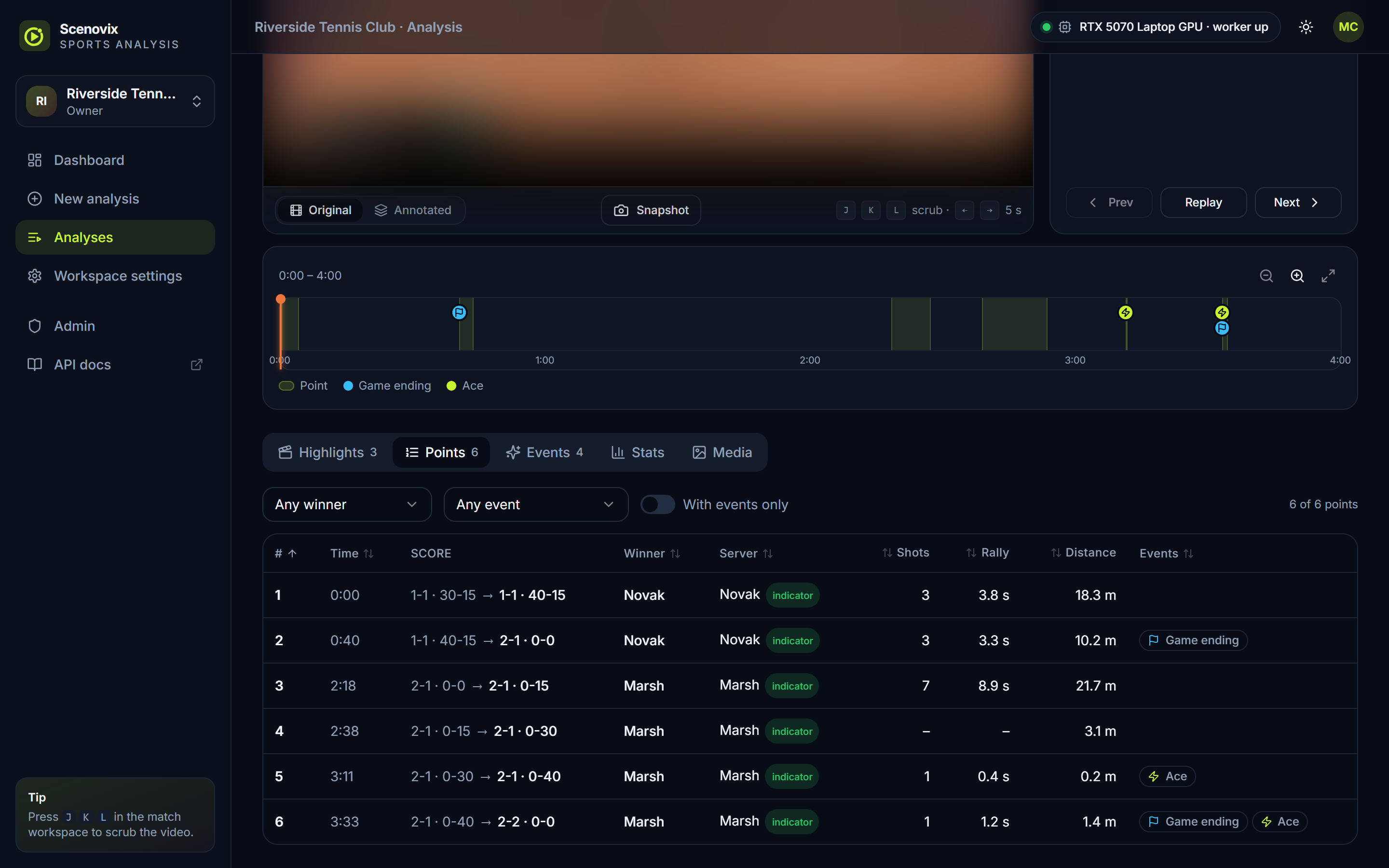
Task: Switch to the Points tab
Action: click(441, 452)
